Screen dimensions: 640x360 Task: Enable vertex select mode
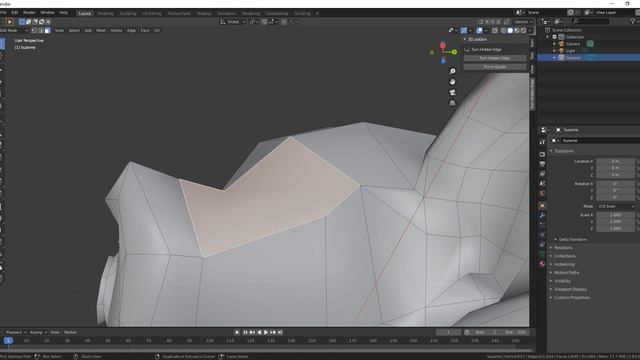pos(34,31)
